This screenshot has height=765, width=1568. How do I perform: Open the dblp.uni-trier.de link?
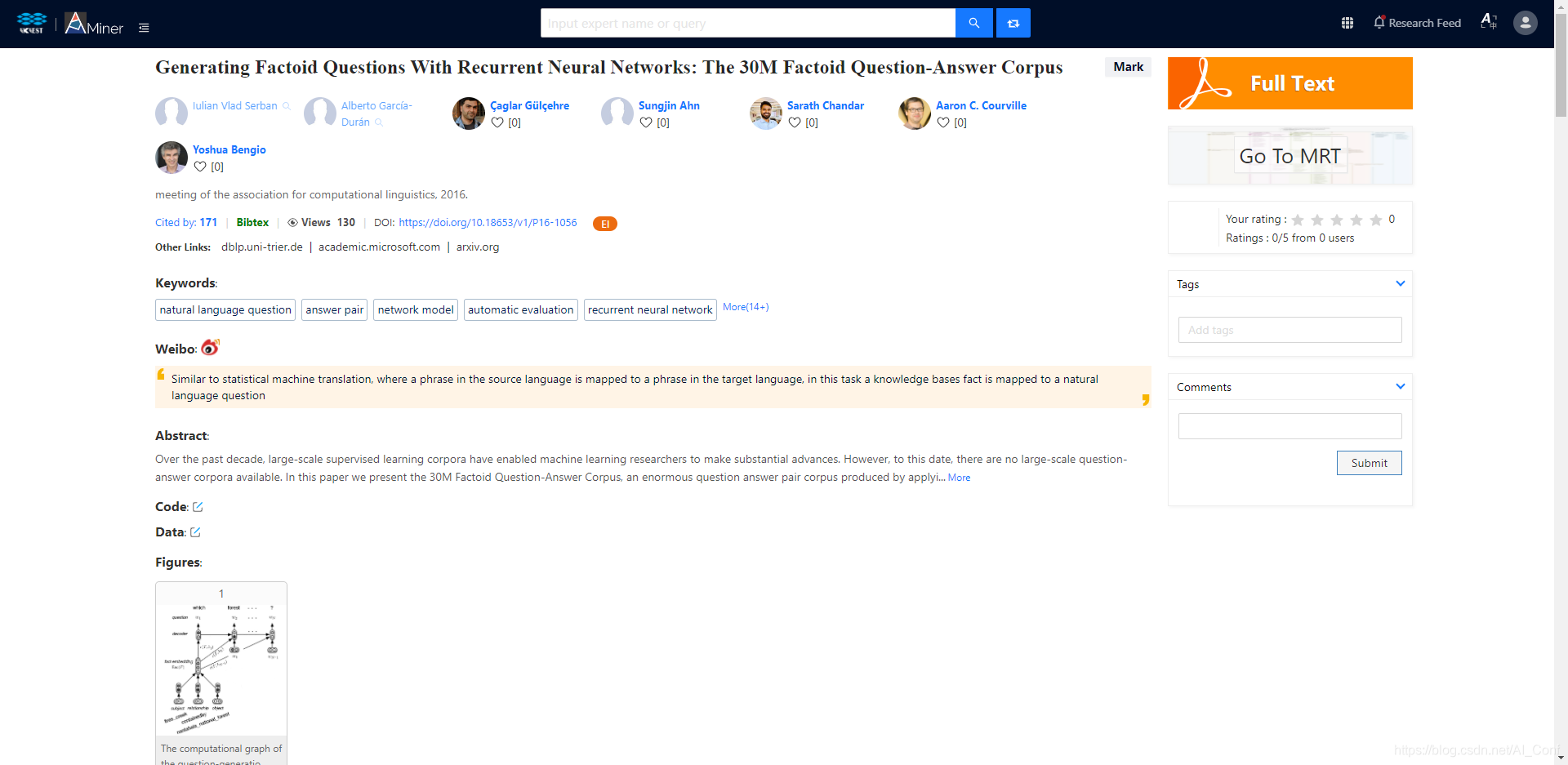[262, 247]
